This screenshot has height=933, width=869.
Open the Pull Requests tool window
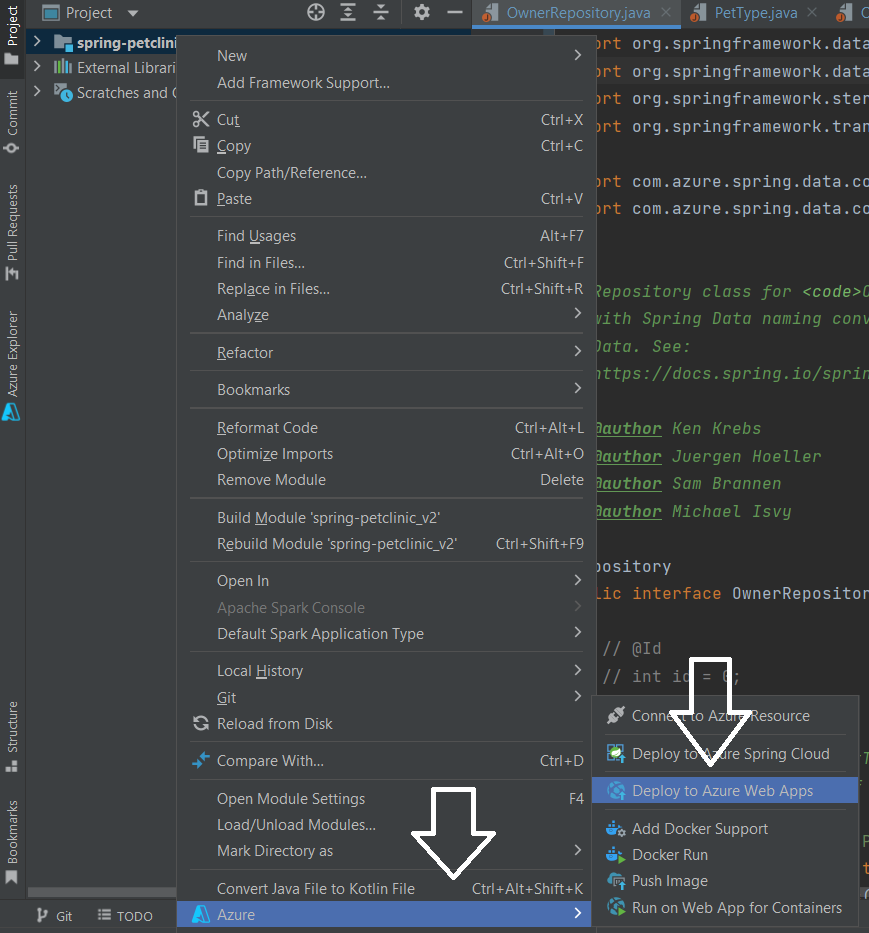(12, 232)
